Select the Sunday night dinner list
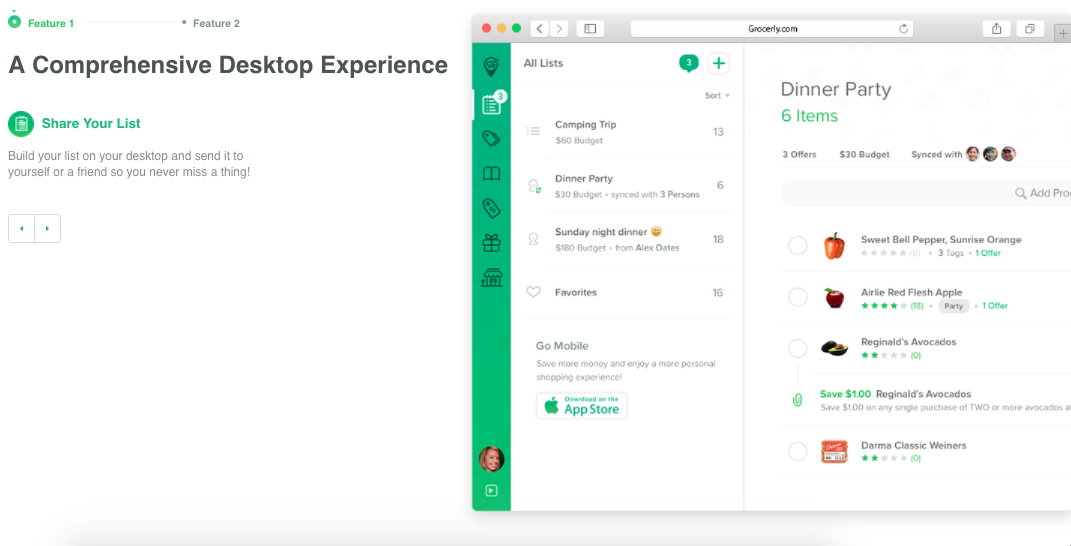This screenshot has height=546, width=1071. click(x=627, y=239)
